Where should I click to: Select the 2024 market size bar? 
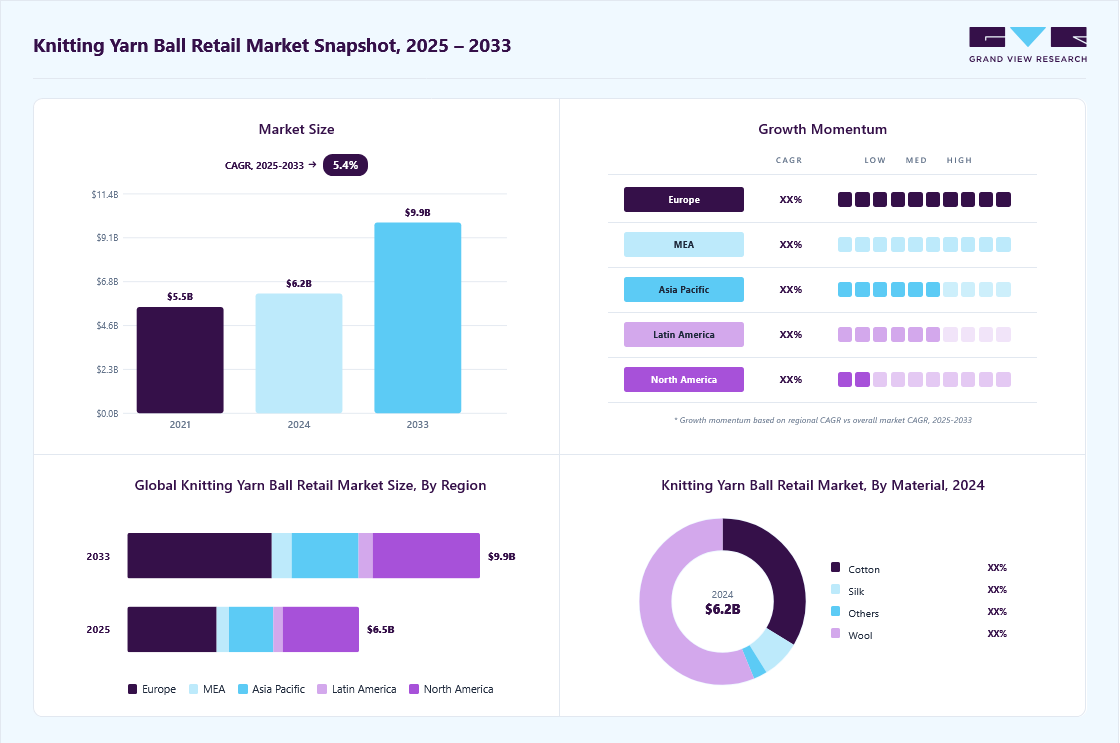299,353
